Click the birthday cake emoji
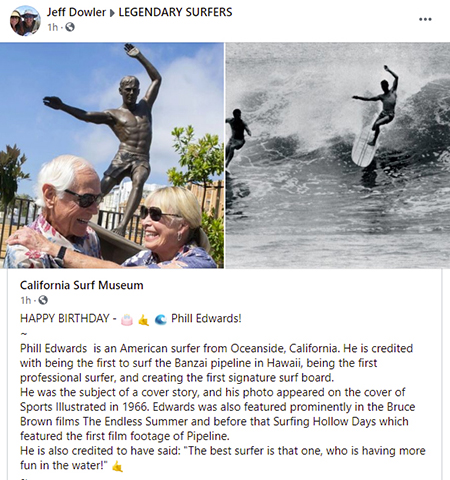 127,319
